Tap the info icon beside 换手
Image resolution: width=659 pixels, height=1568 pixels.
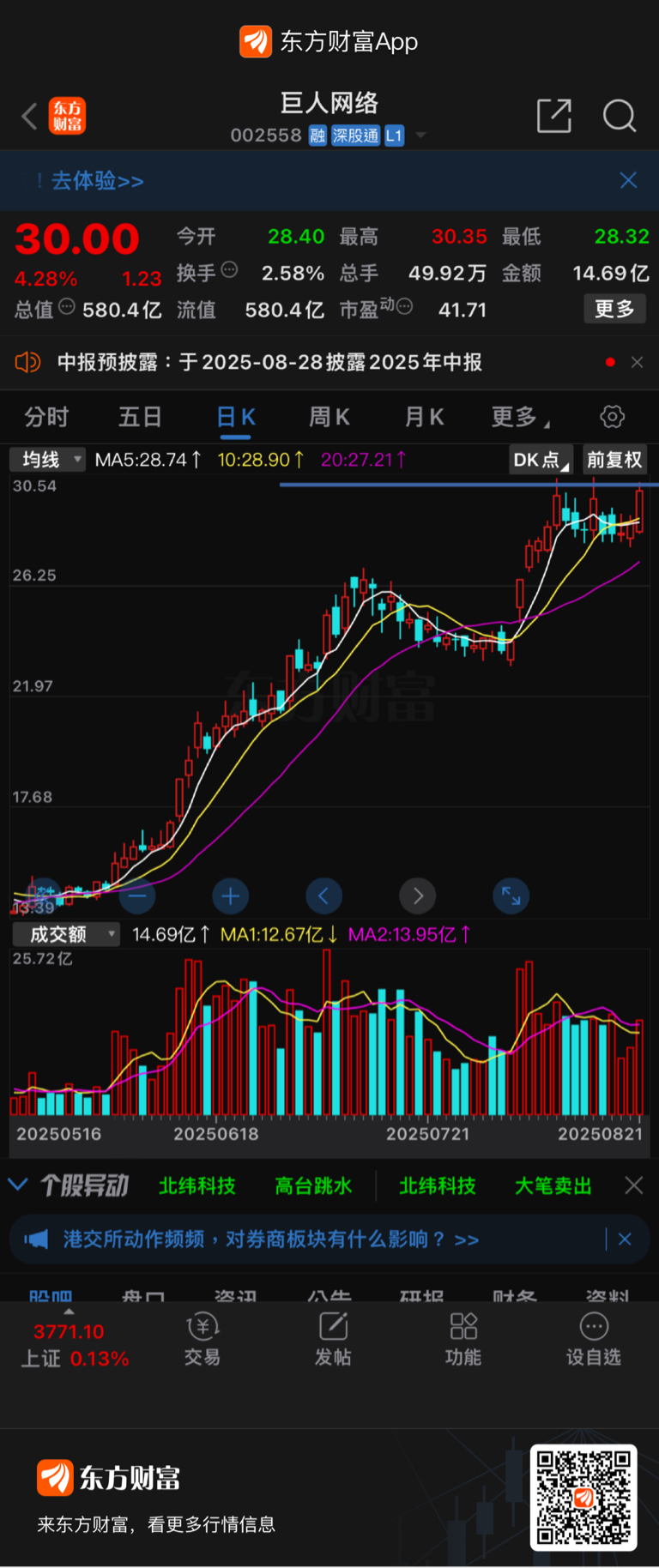pos(229,270)
